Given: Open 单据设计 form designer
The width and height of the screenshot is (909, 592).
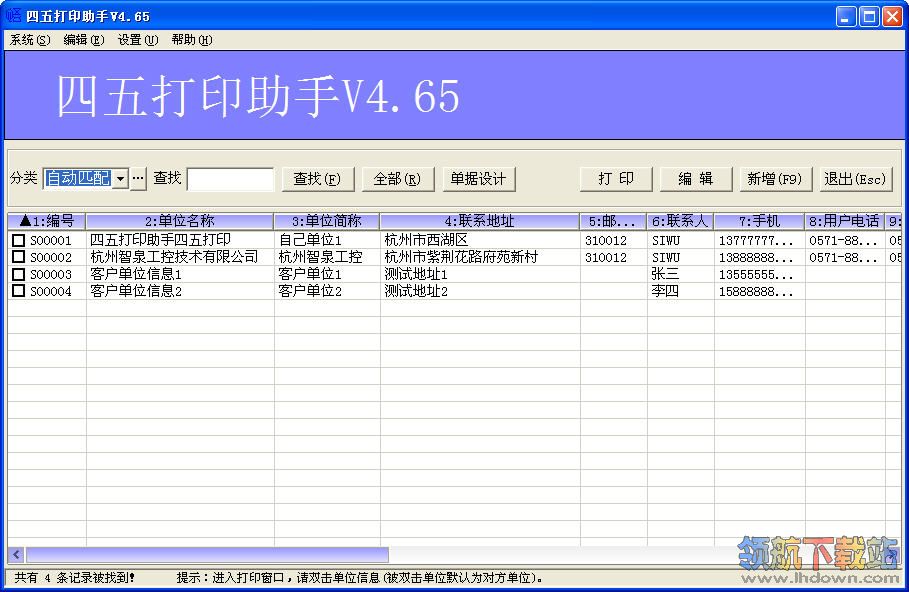Looking at the screenshot, I should click(478, 179).
